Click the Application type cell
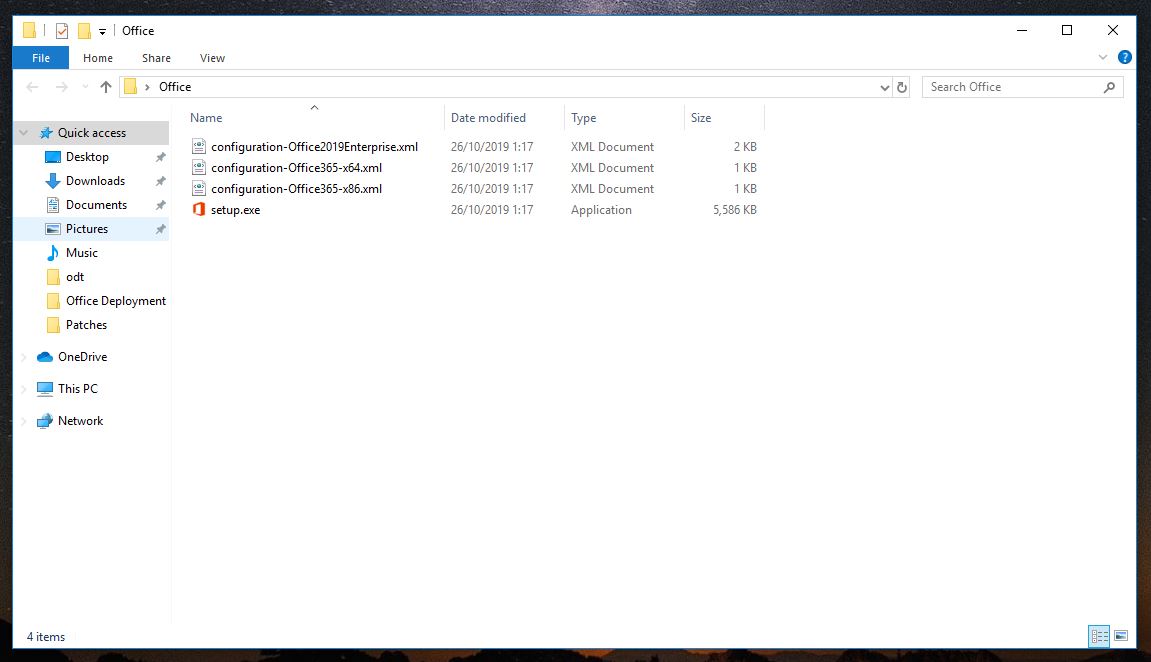 coord(601,210)
